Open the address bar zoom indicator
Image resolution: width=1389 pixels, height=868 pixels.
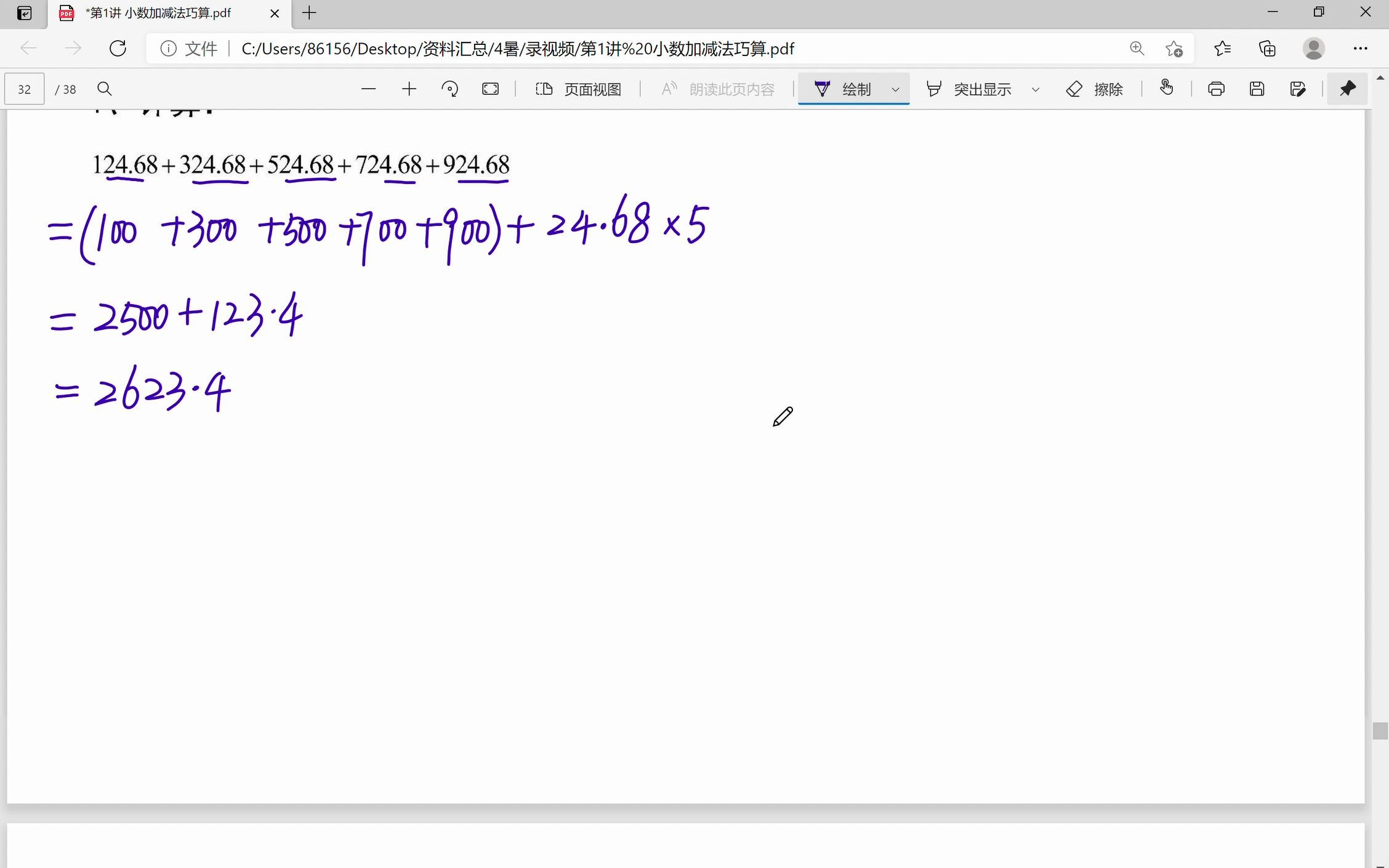point(1137,49)
